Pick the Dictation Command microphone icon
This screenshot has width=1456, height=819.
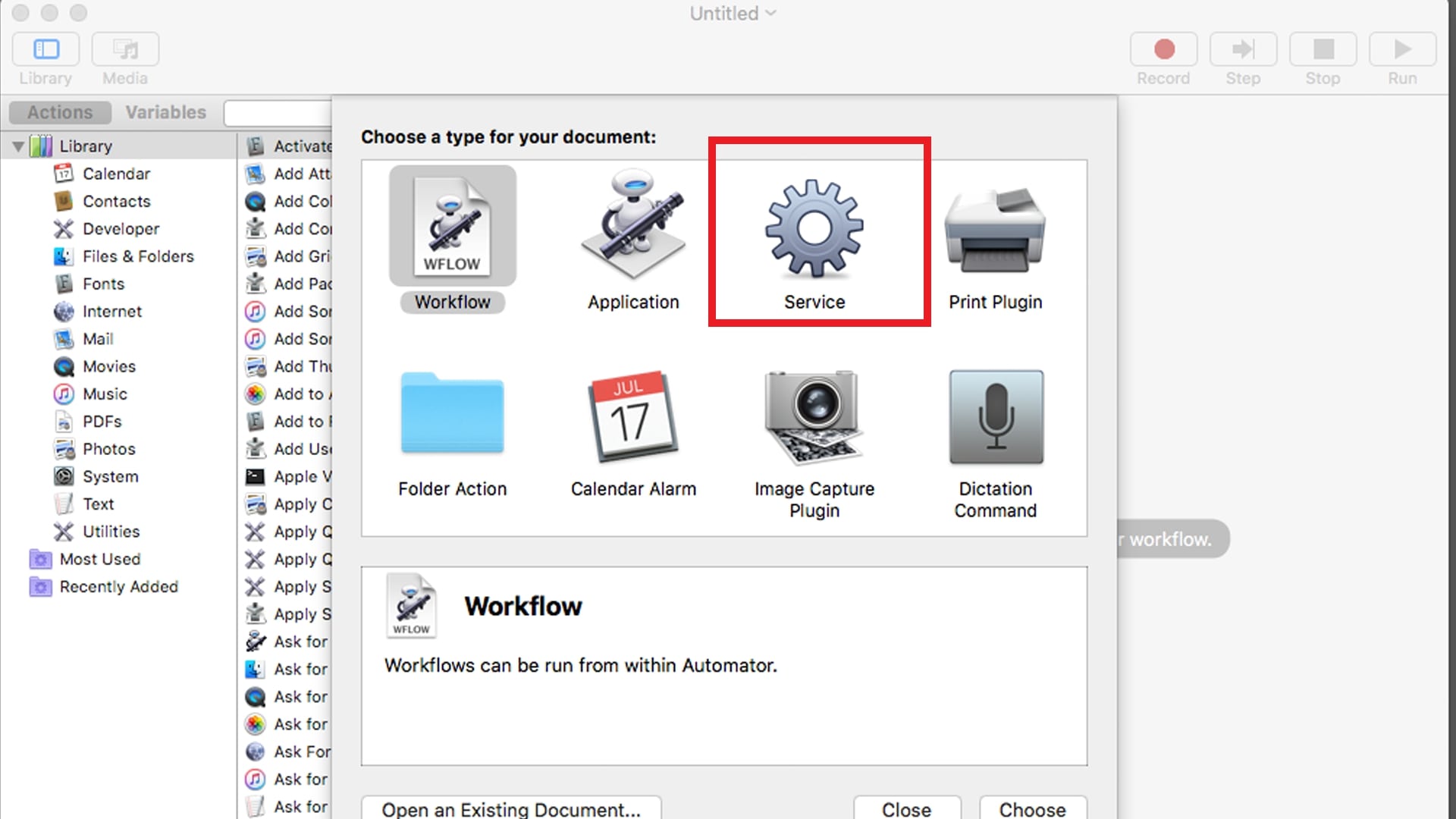996,417
